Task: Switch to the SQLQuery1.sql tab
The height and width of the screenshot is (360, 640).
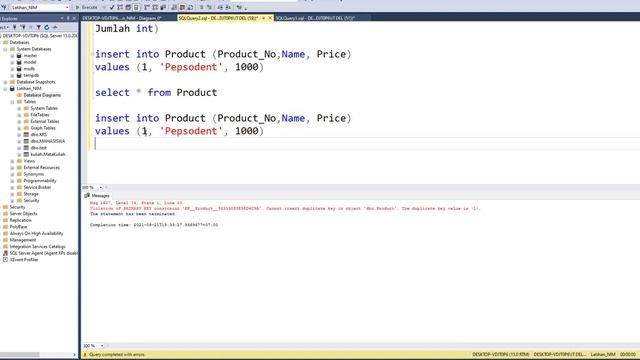Action: coord(315,18)
